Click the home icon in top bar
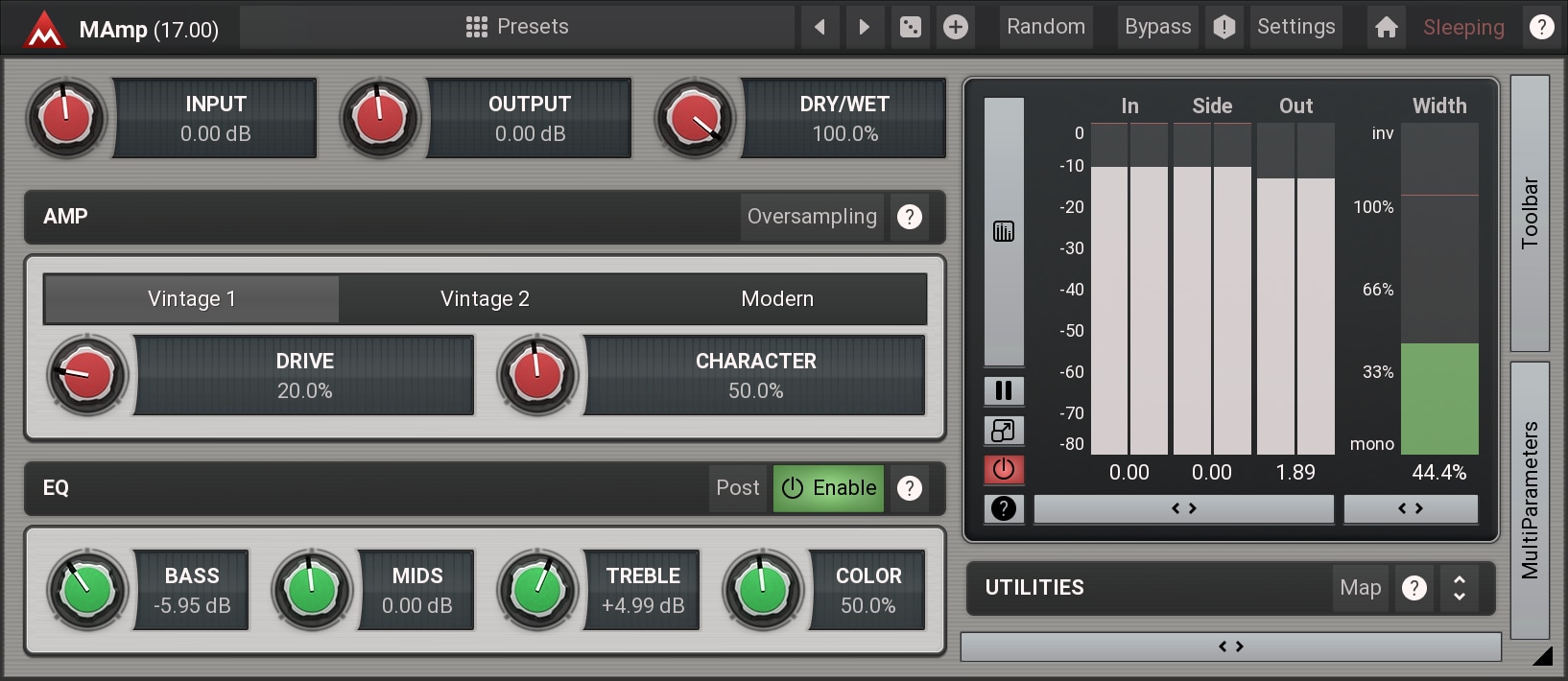Viewport: 1568px width, 681px height. (1386, 27)
